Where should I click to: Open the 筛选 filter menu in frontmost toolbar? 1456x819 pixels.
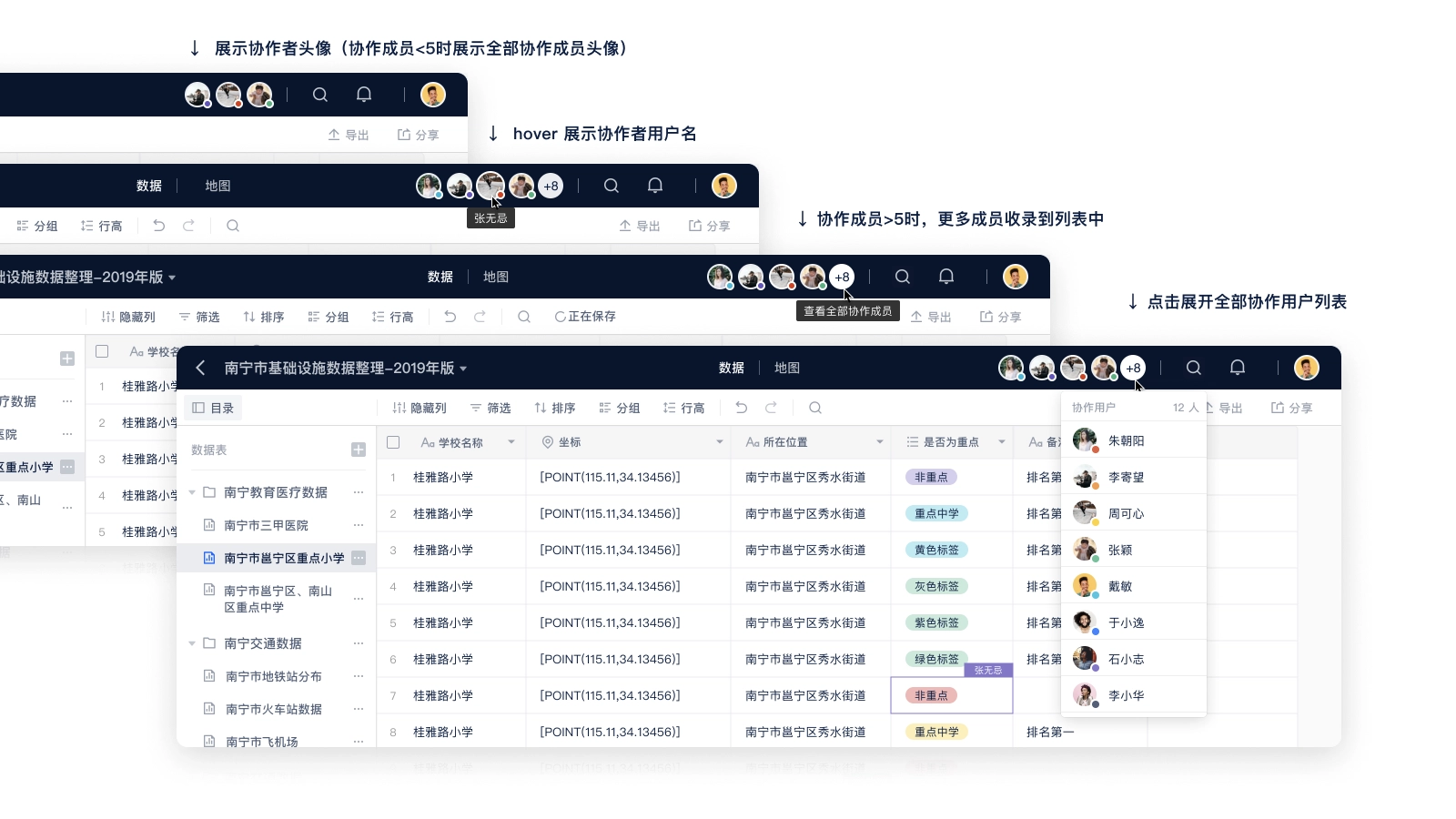pos(490,408)
